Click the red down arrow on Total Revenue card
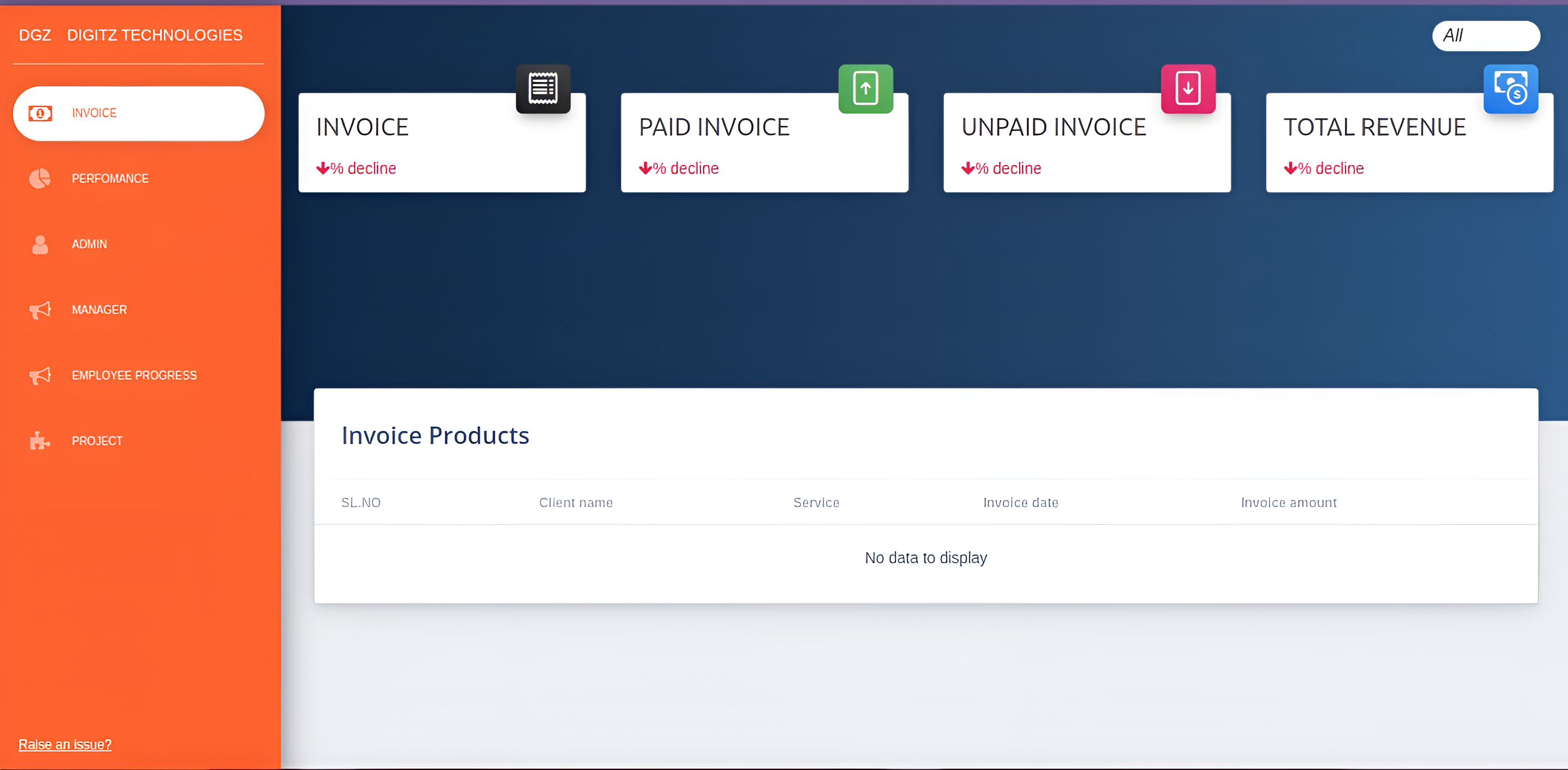 [x=1290, y=168]
